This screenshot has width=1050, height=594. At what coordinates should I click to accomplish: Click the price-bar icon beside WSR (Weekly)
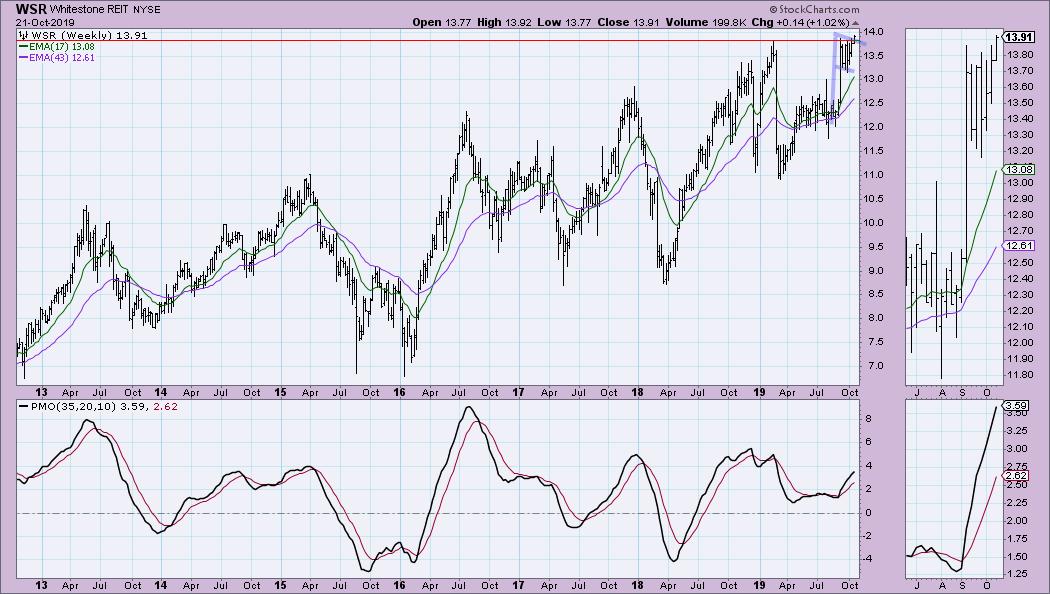click(23, 35)
